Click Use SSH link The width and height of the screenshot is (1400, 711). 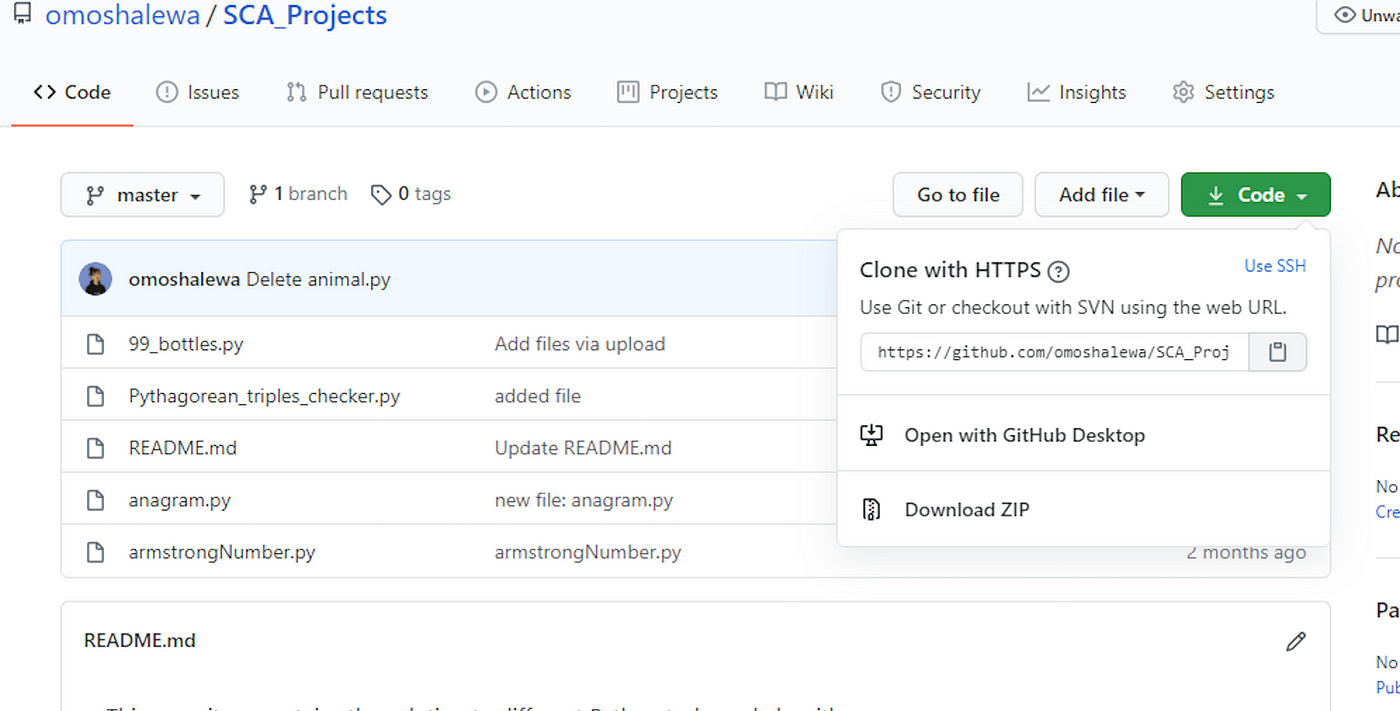1275,266
